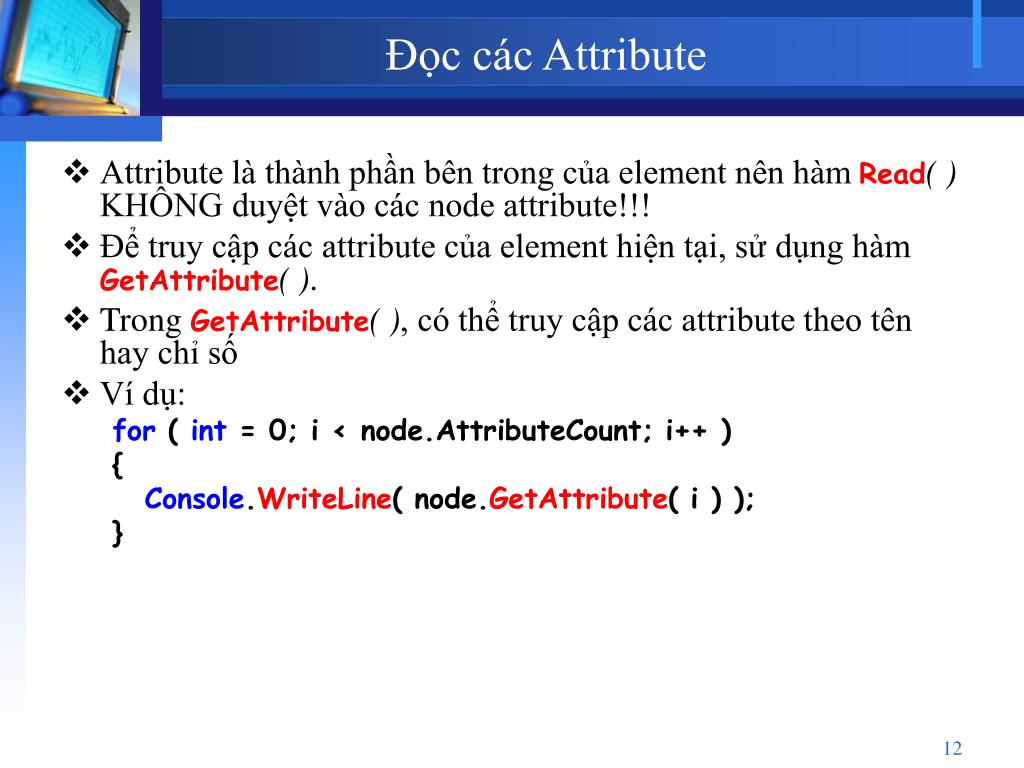Click the "GetAttribute" after the word Trong
The width and height of the screenshot is (1024, 768).
coord(280,321)
